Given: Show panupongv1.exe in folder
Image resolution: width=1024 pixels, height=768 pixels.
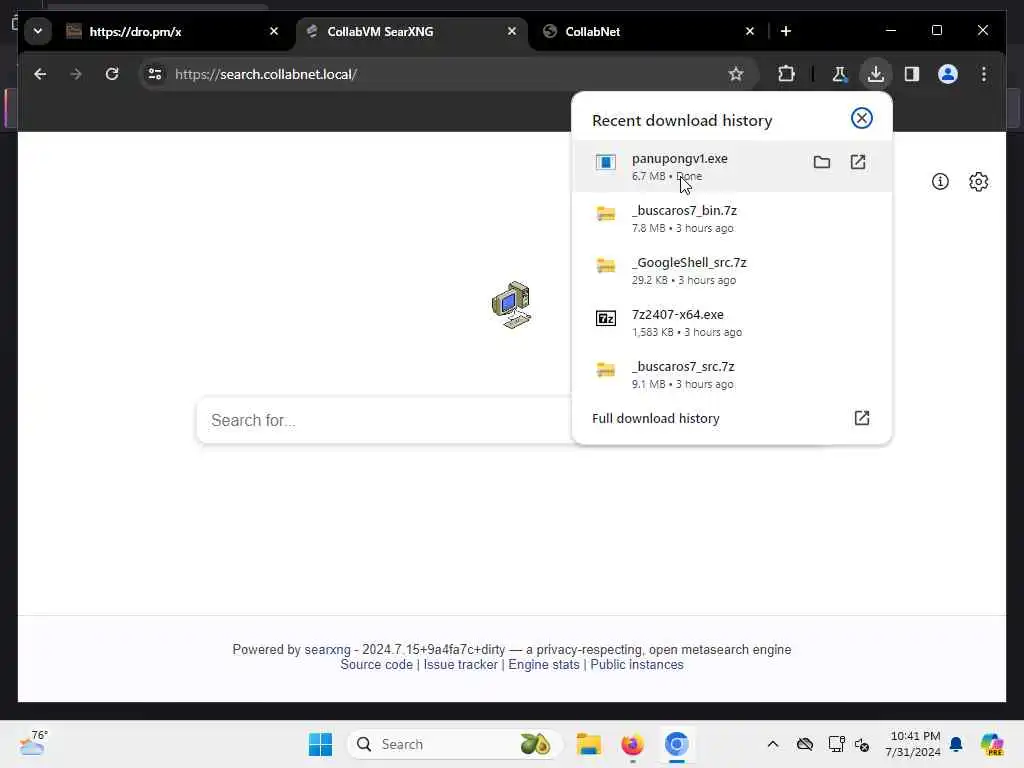Looking at the screenshot, I should pyautogui.click(x=822, y=162).
